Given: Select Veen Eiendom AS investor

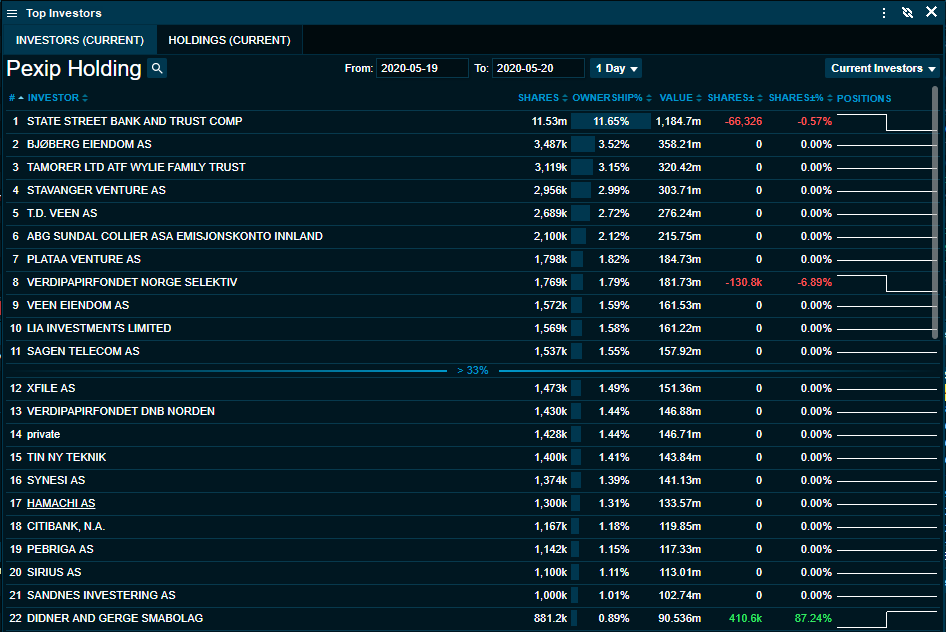Looking at the screenshot, I should tap(78, 305).
